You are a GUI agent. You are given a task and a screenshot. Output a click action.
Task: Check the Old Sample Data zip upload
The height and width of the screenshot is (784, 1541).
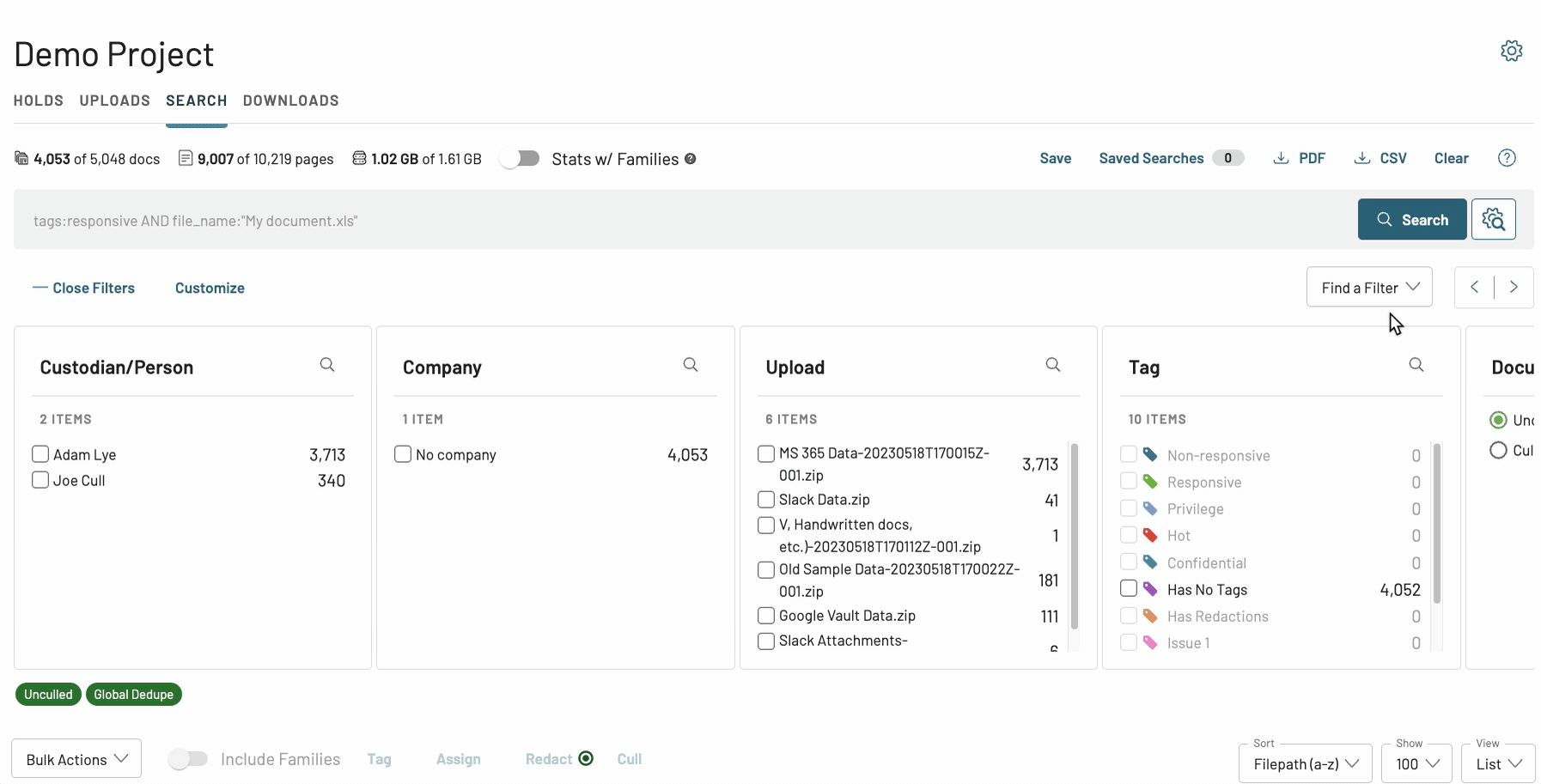point(766,570)
